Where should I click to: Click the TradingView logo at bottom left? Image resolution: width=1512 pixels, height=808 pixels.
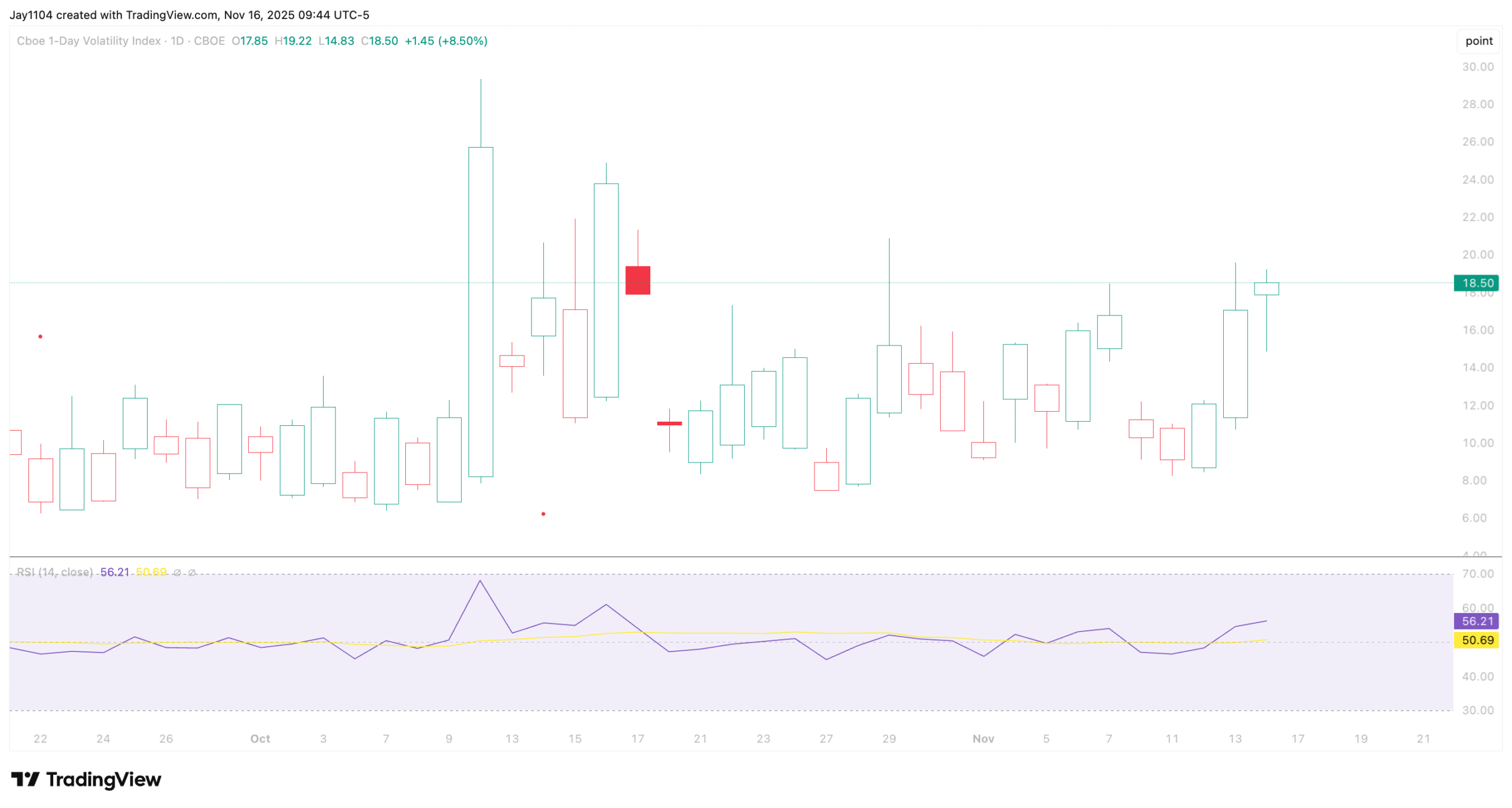click(x=86, y=778)
